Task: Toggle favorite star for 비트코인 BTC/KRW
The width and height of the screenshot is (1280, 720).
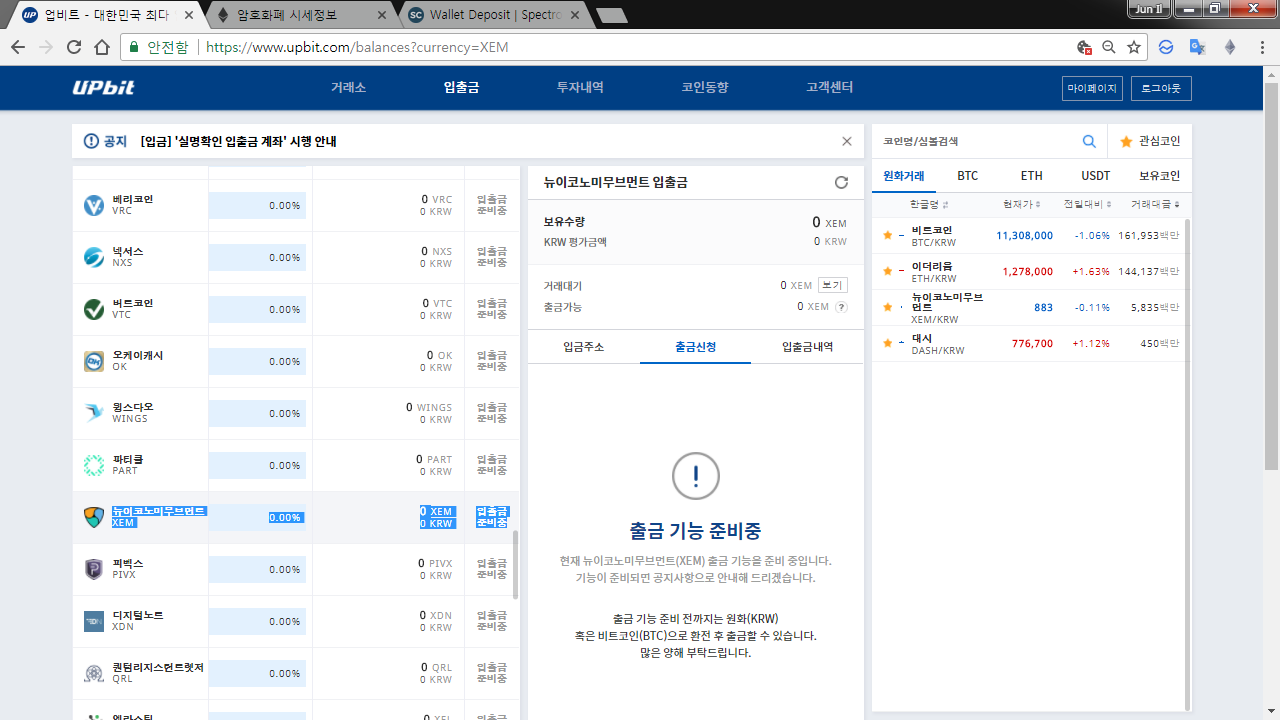Action: click(x=887, y=236)
